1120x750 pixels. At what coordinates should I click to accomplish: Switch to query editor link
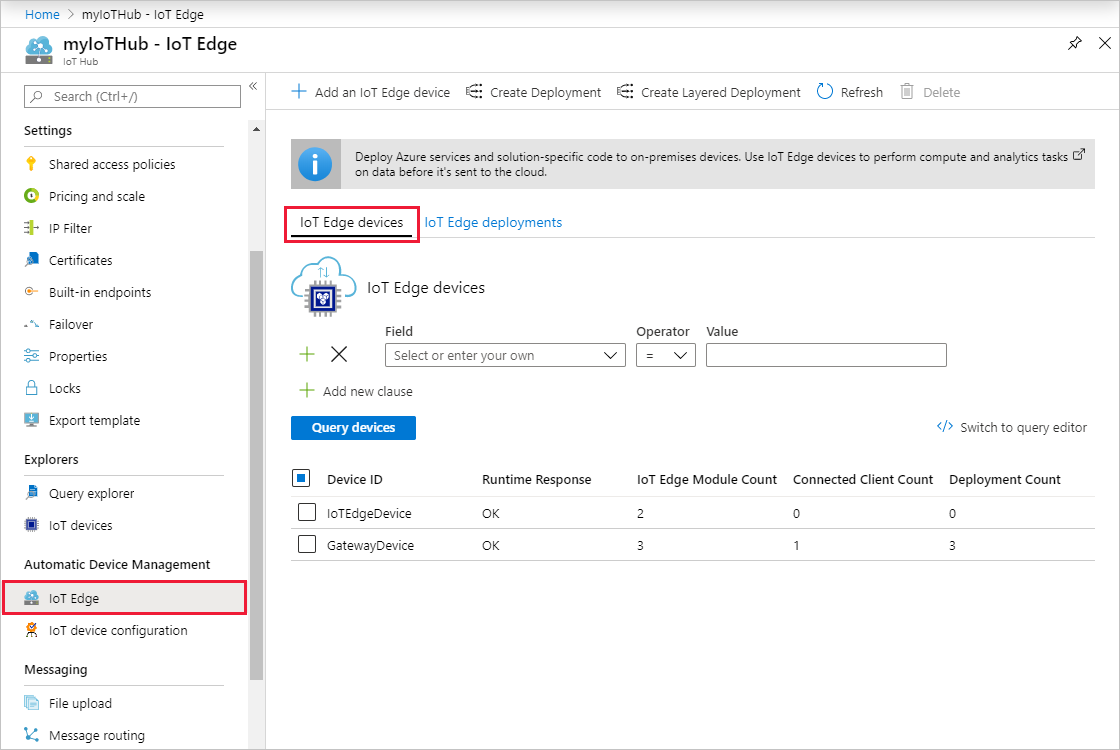pos(1012,427)
